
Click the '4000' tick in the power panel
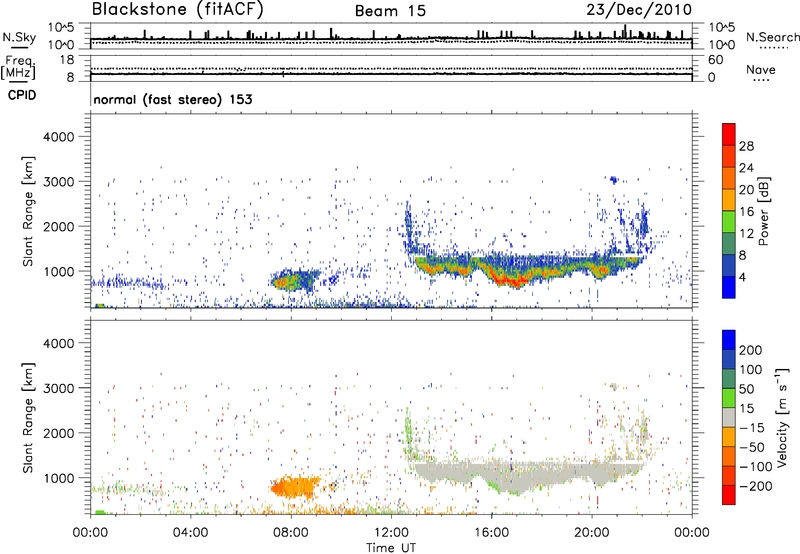(x=58, y=137)
